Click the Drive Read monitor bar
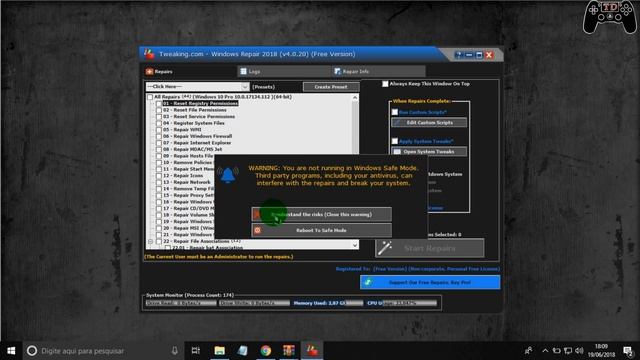 181,303
